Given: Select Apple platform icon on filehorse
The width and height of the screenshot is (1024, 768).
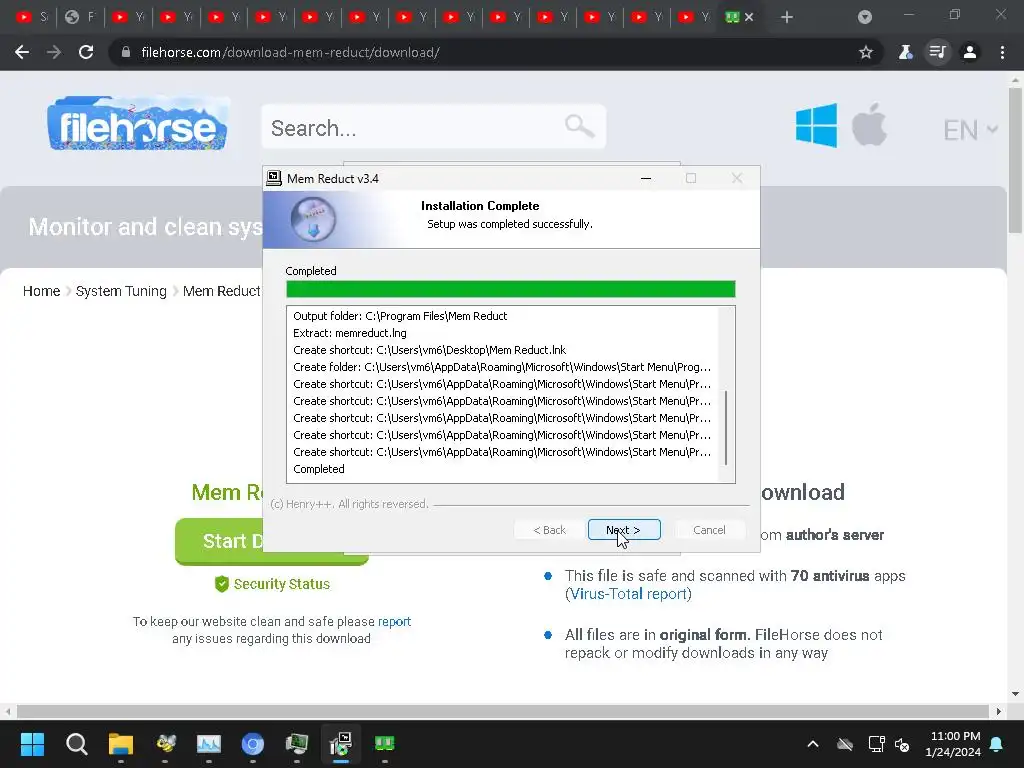Looking at the screenshot, I should [x=869, y=124].
